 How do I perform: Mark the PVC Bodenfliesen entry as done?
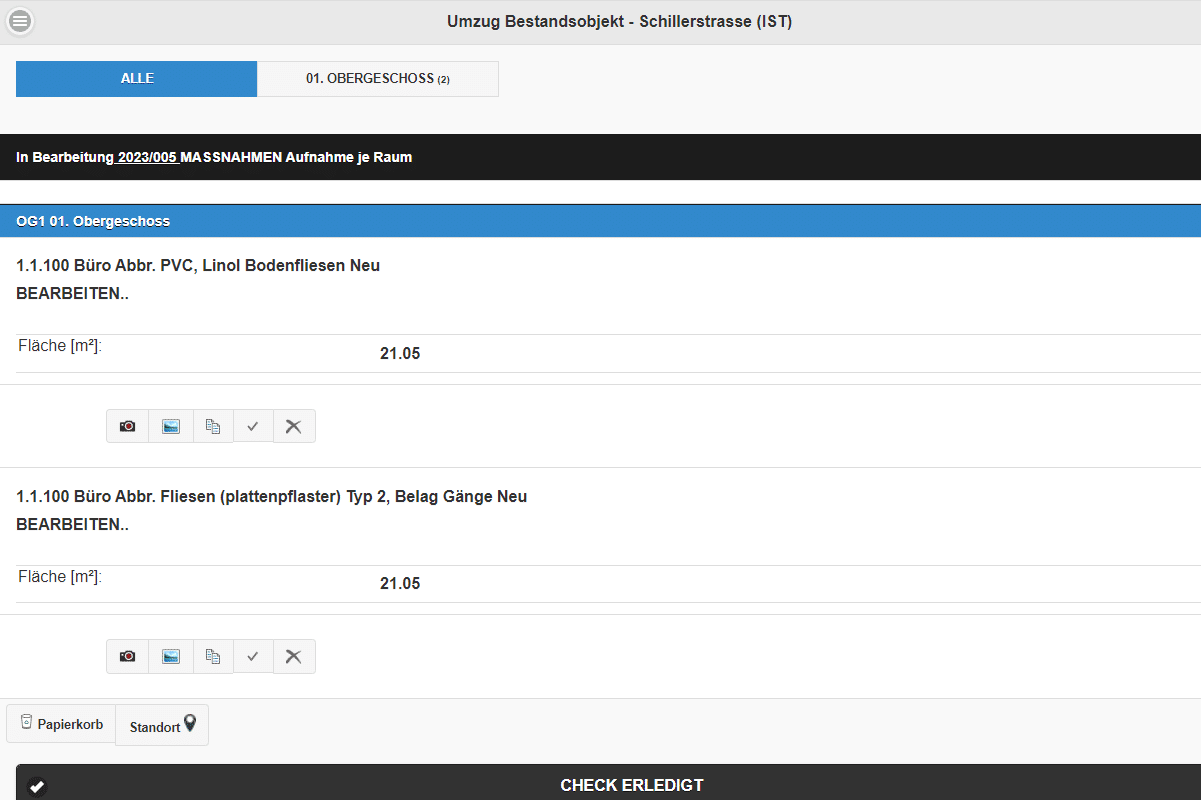coord(253,425)
